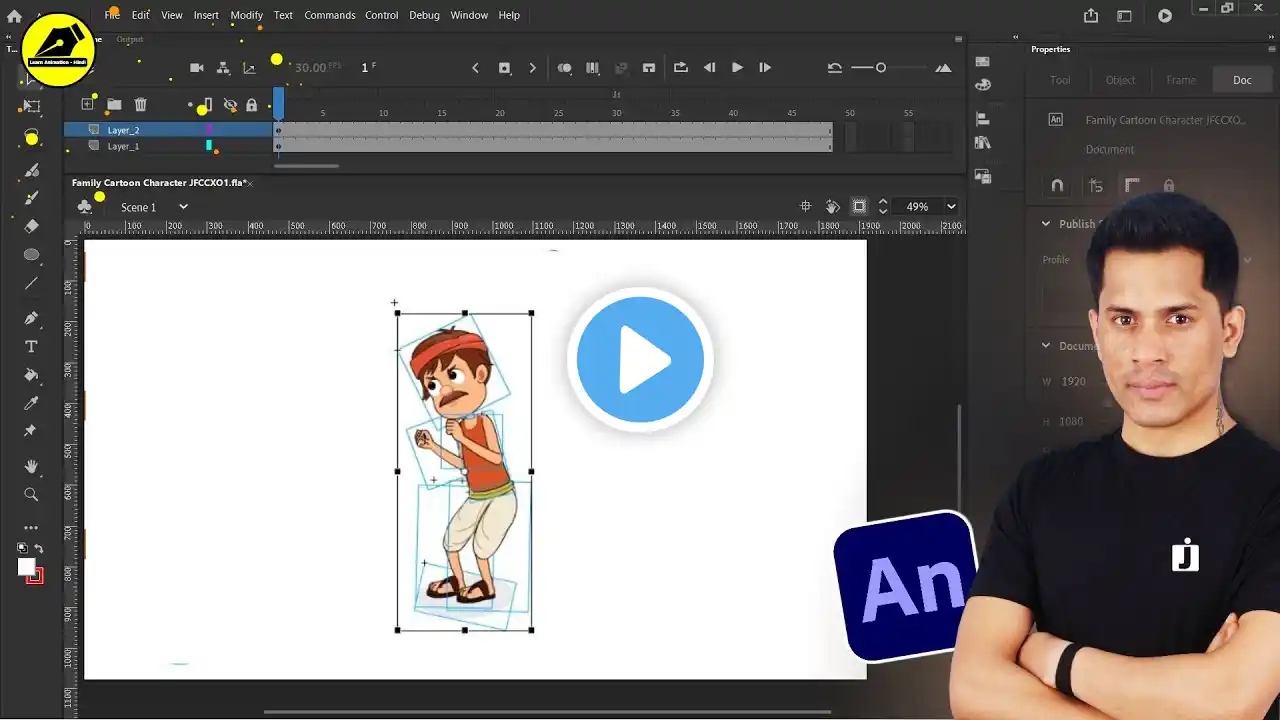Select the Asset Warp pin tool
Screen dimensions: 1280x720
click(31, 431)
